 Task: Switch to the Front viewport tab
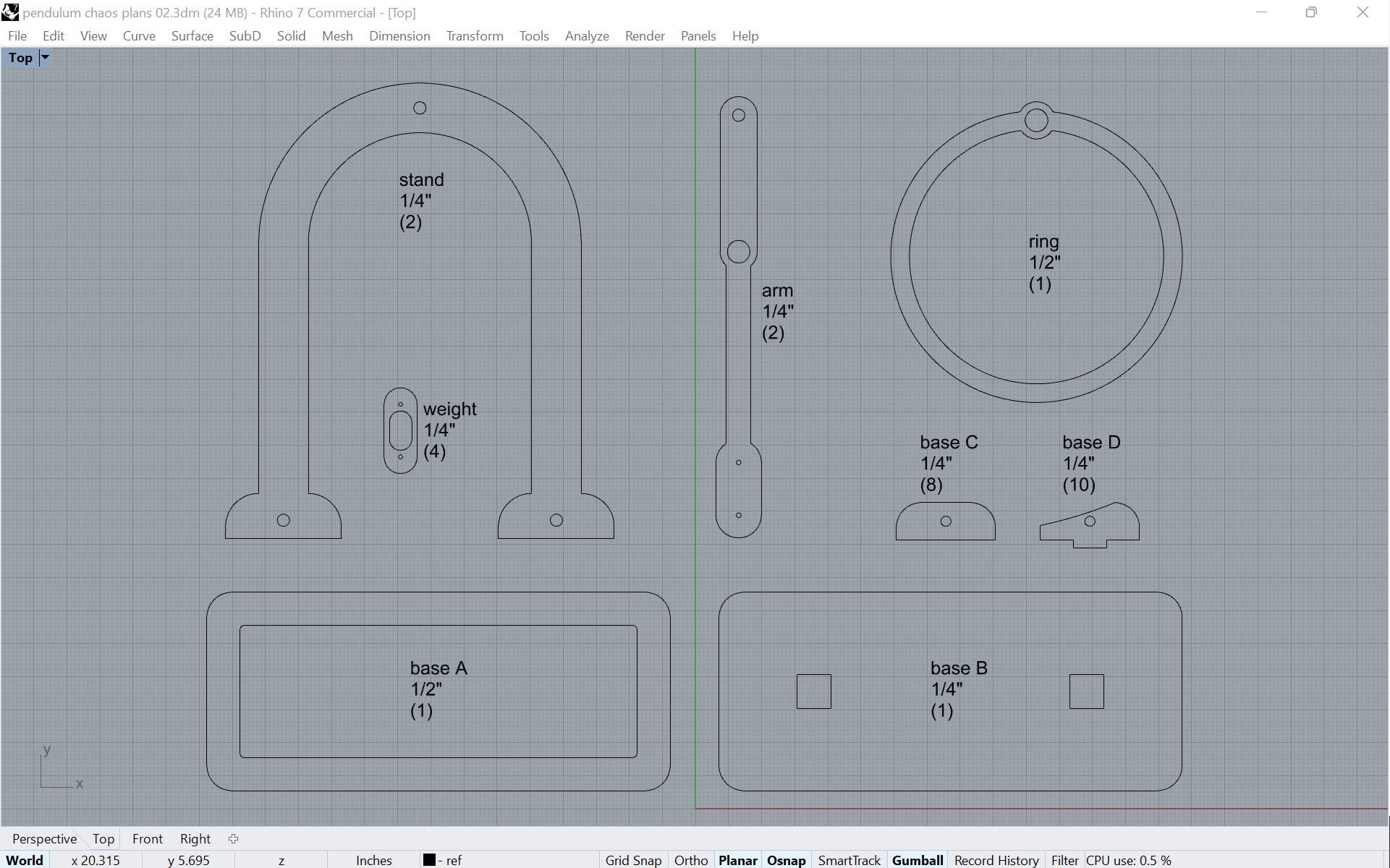147,839
